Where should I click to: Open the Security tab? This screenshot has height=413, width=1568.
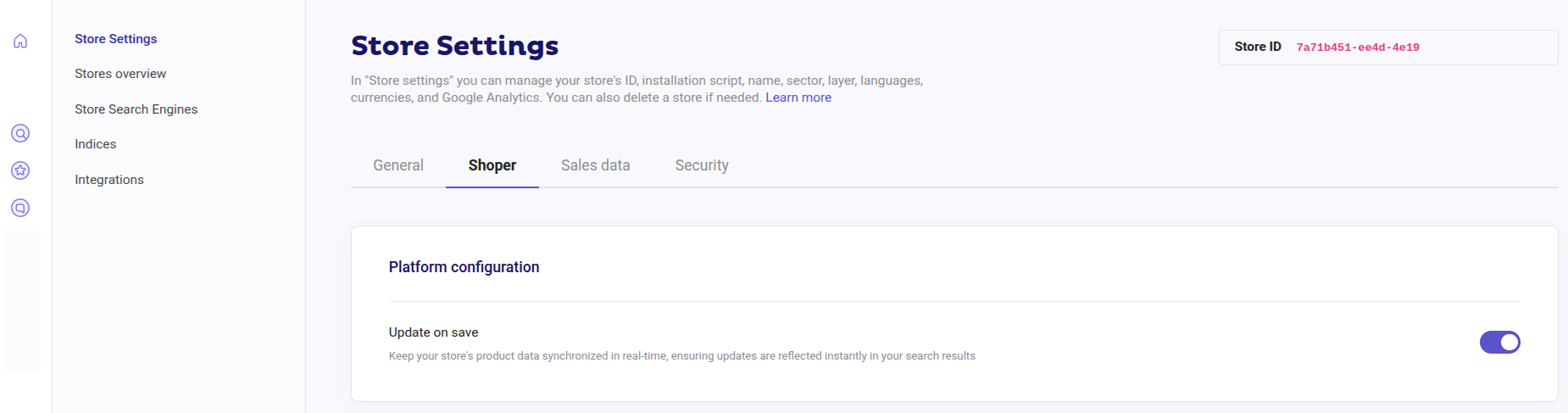click(702, 165)
